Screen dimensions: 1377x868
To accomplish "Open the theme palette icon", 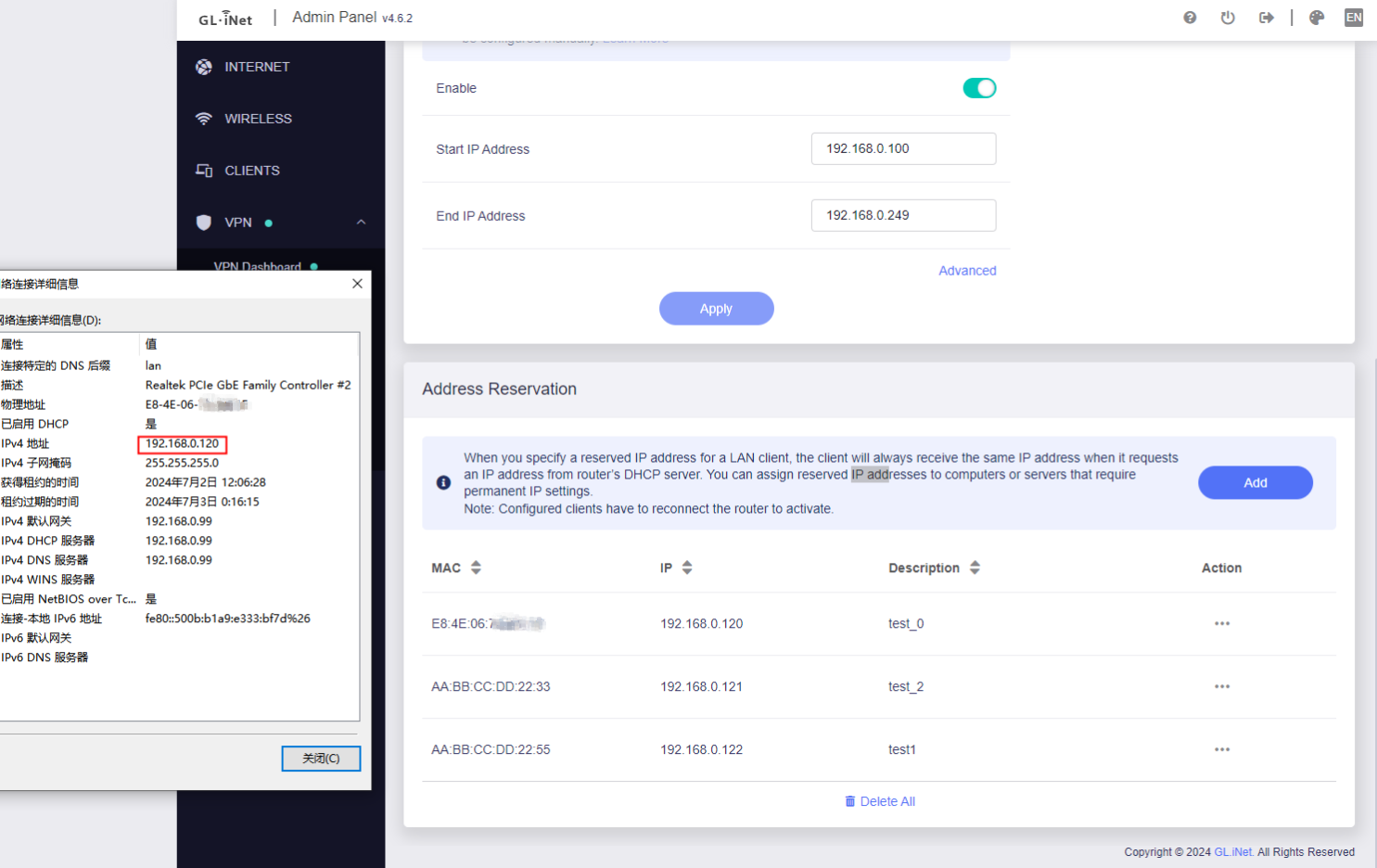I will click(1317, 18).
